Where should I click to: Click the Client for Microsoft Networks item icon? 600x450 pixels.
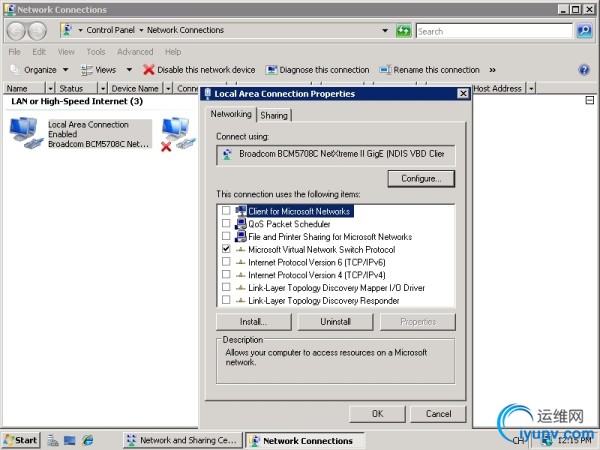[241, 211]
